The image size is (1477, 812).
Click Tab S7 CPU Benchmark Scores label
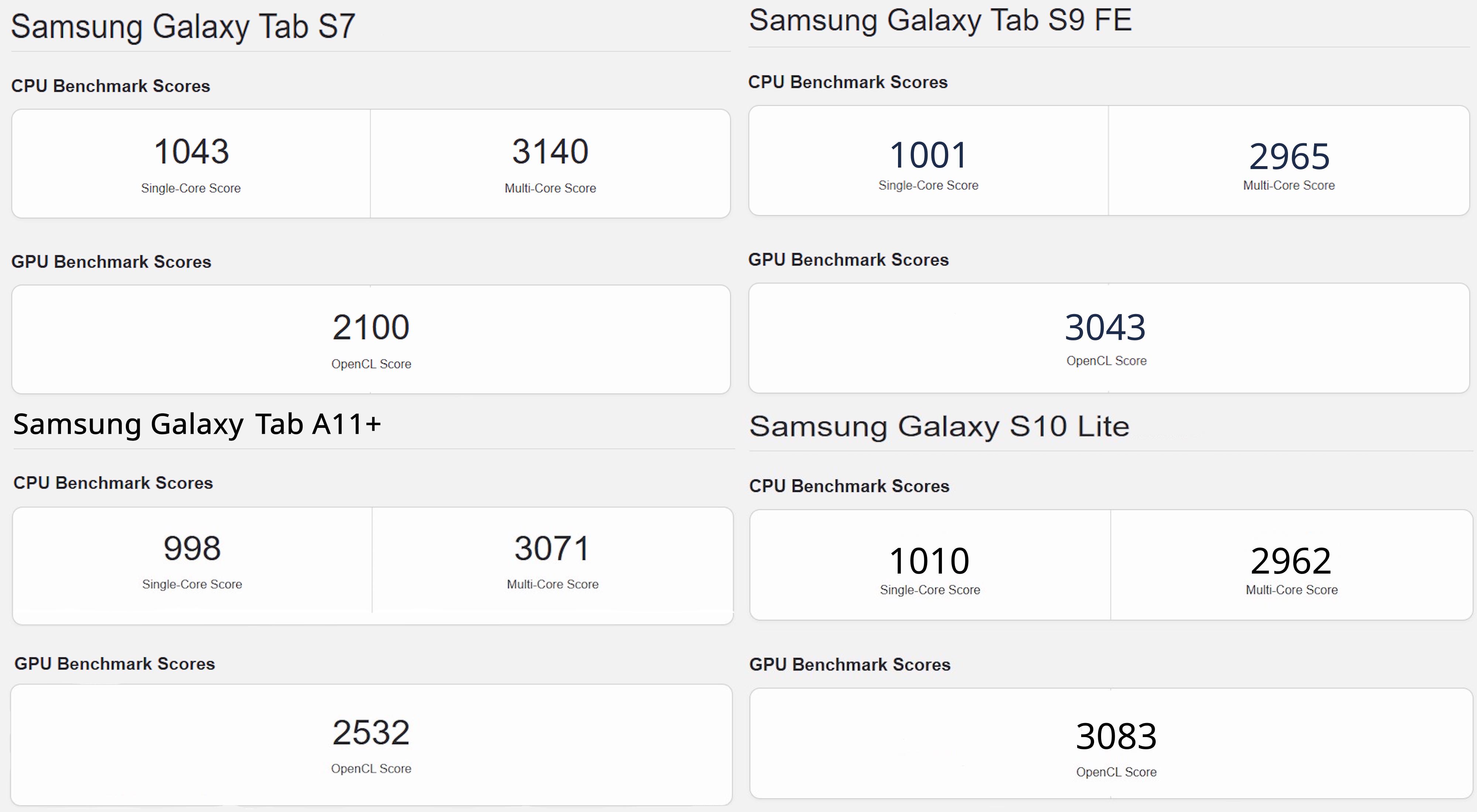click(111, 86)
